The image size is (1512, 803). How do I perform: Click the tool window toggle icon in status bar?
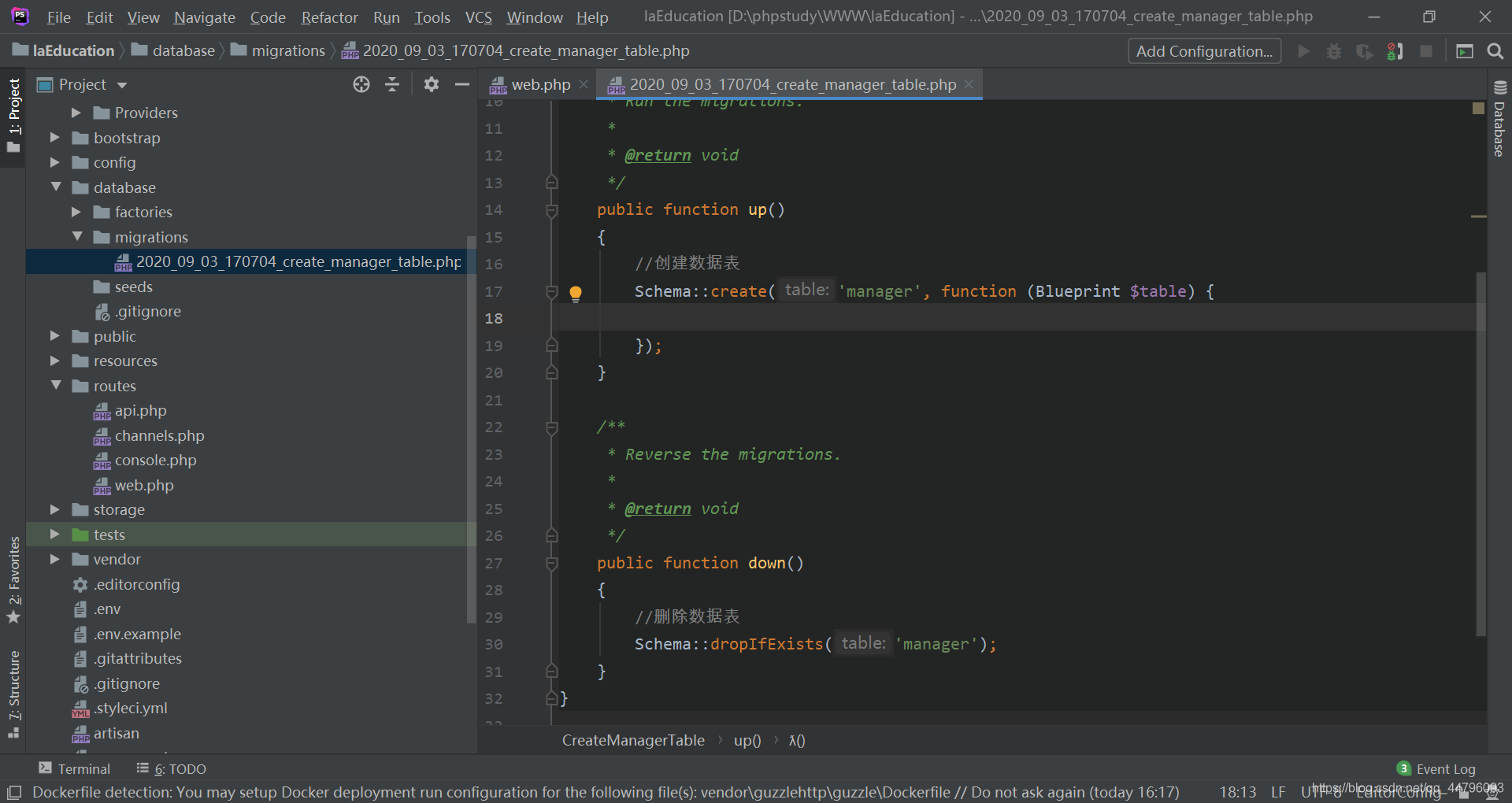coord(14,792)
